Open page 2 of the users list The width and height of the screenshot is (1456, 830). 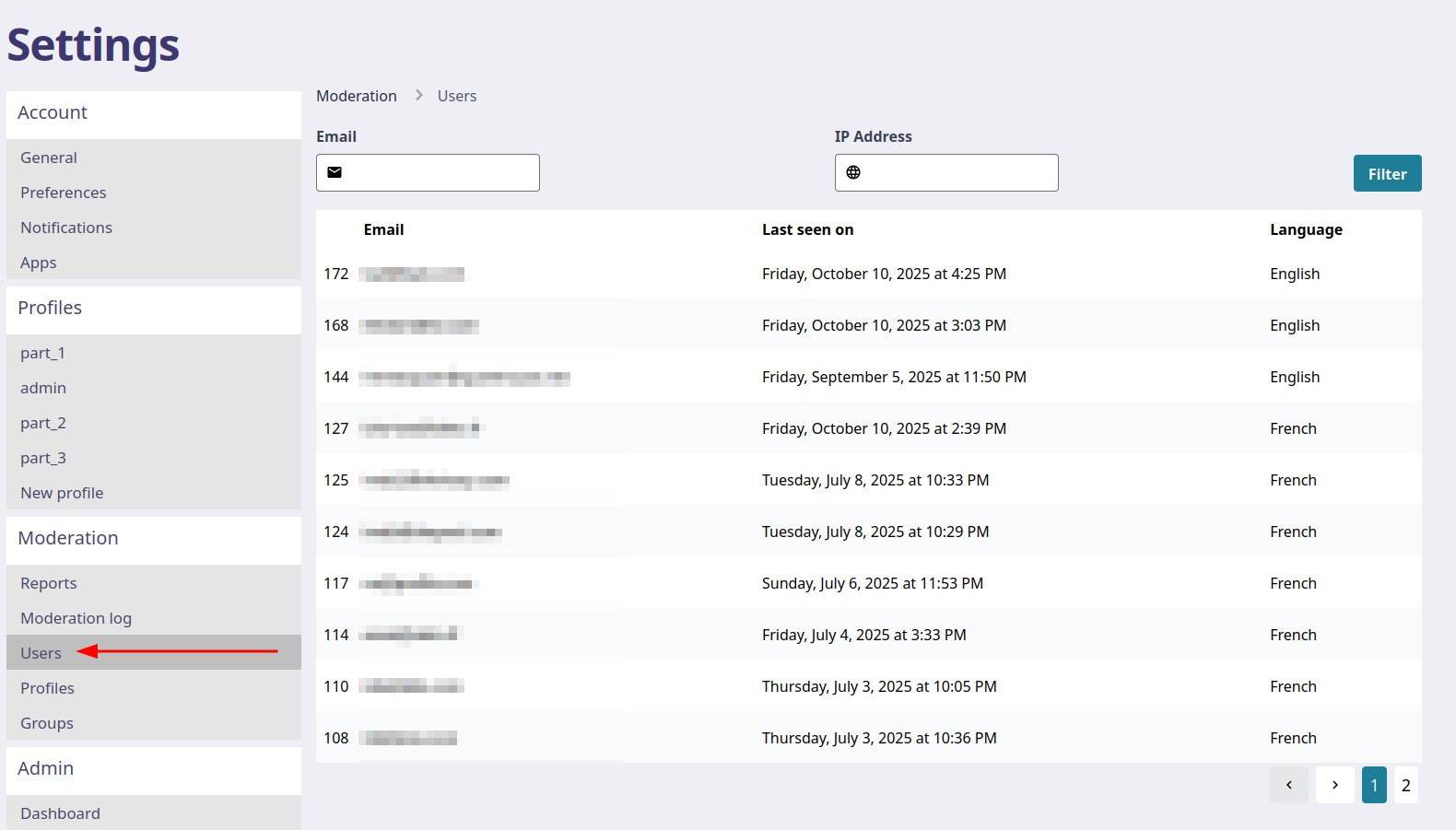(x=1405, y=785)
